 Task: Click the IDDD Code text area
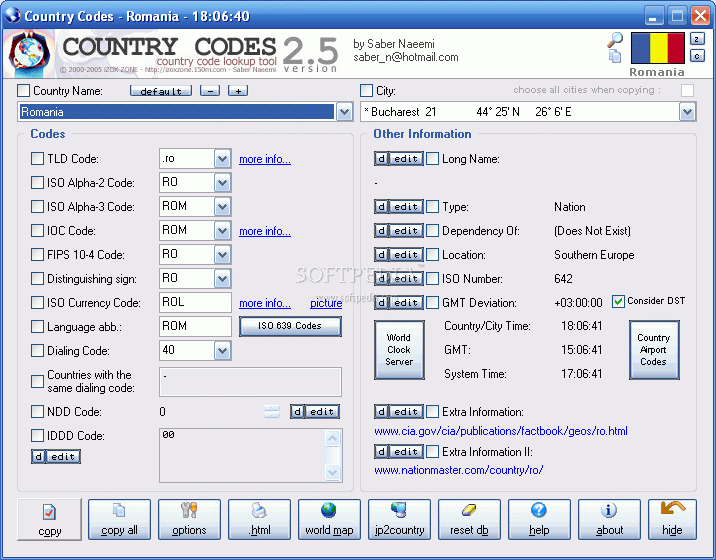pyautogui.click(x=242, y=455)
